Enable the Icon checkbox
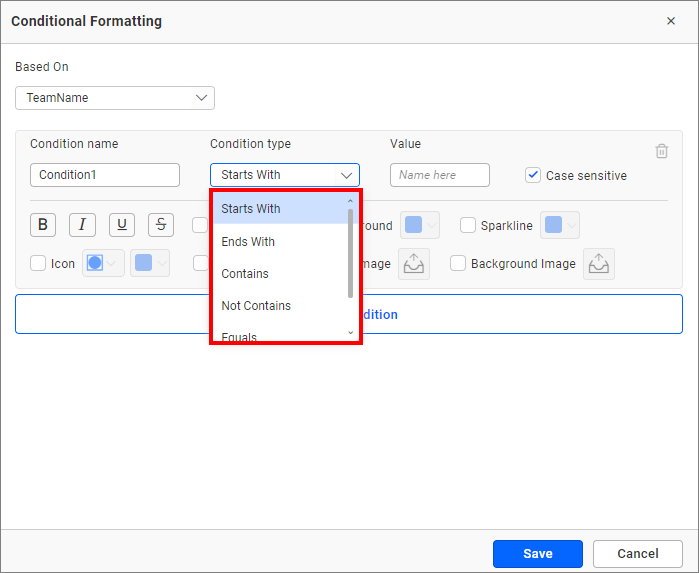The height and width of the screenshot is (573, 699). (x=38, y=264)
